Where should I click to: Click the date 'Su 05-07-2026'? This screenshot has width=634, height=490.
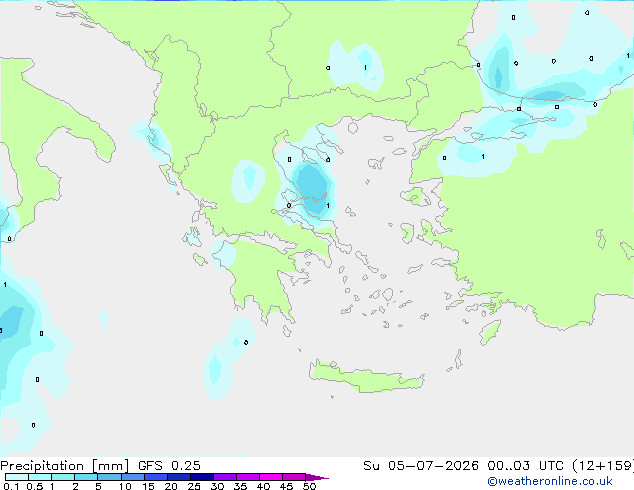[x=421, y=466]
